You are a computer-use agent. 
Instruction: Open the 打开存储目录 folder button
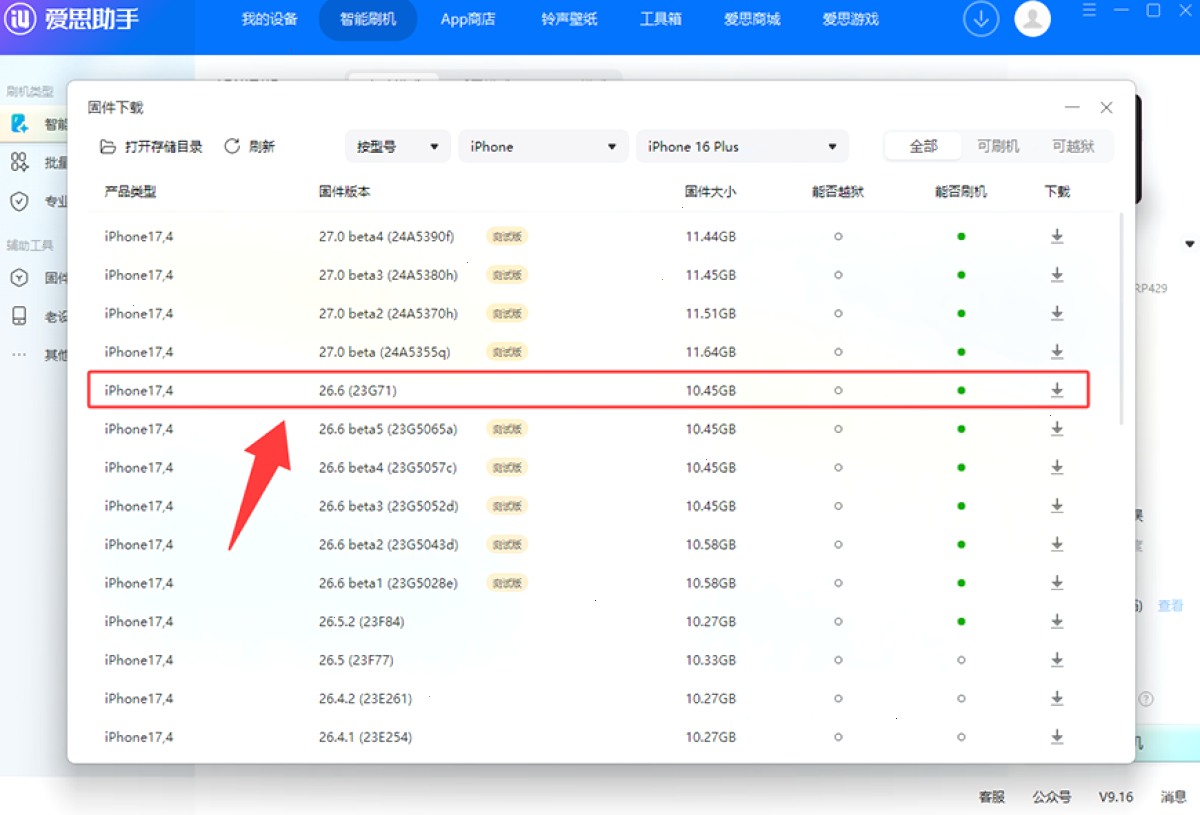pyautogui.click(x=151, y=146)
